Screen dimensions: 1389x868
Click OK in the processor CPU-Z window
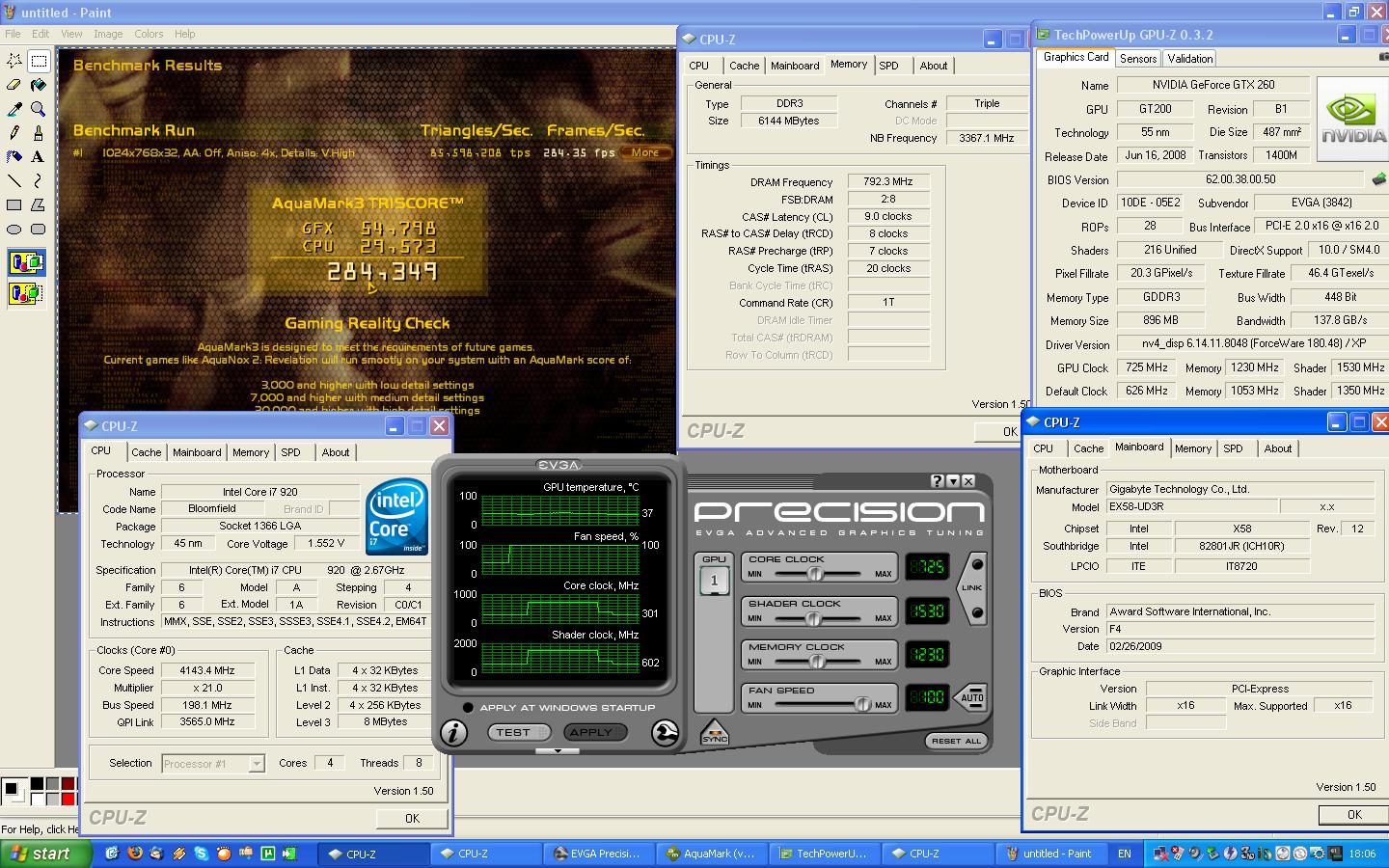coord(412,818)
